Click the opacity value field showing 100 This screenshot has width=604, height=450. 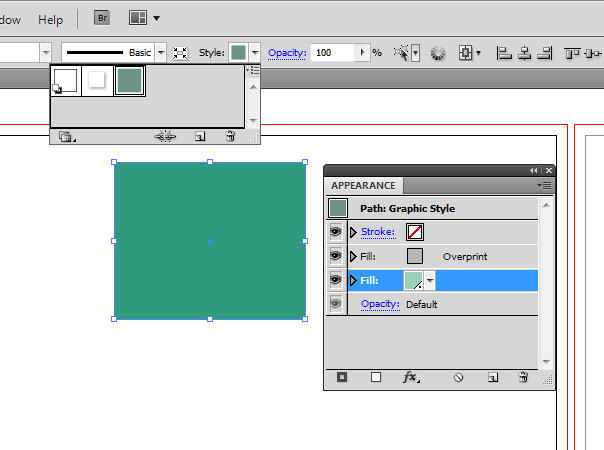click(334, 52)
